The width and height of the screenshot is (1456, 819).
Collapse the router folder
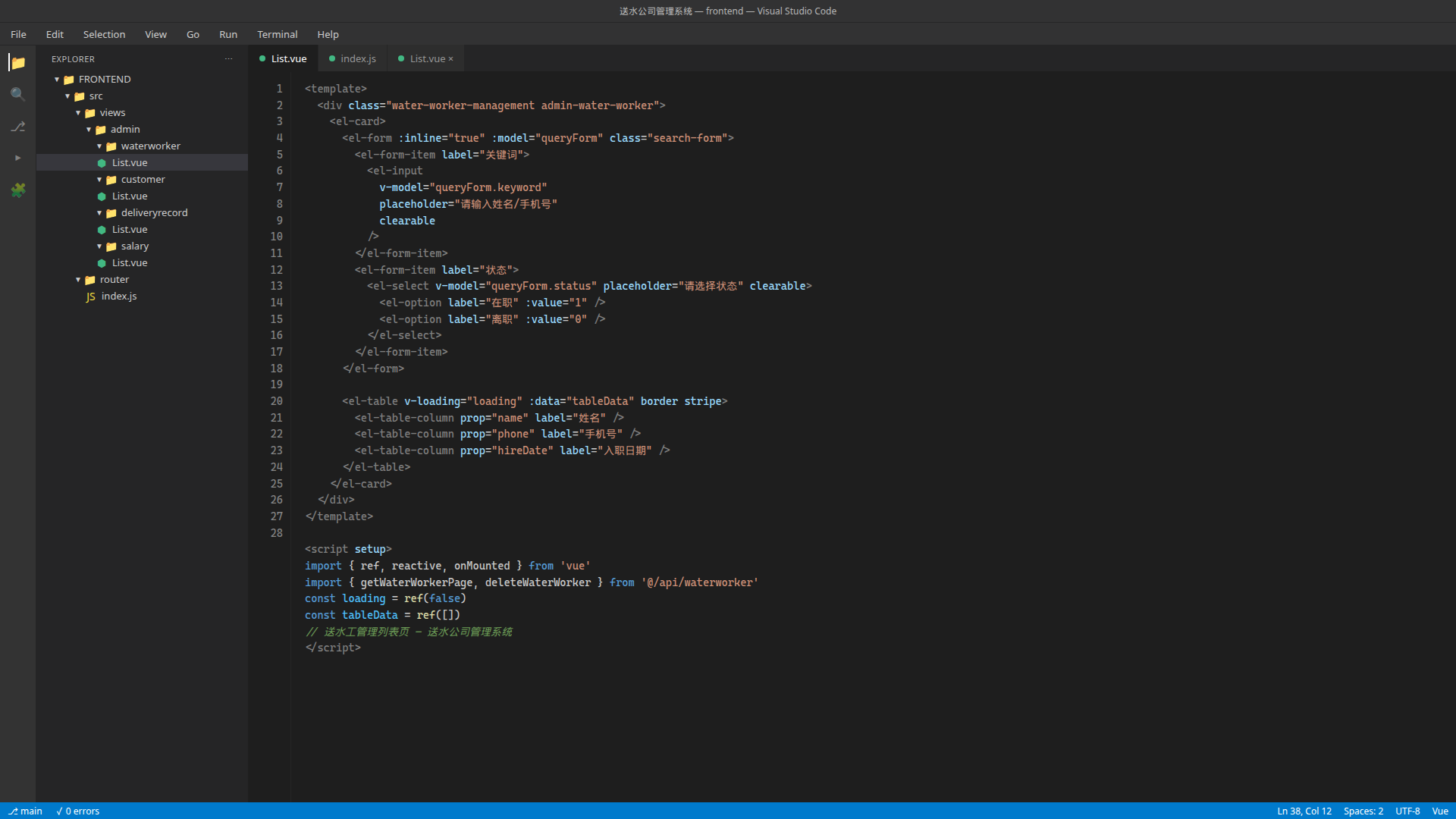click(x=78, y=280)
